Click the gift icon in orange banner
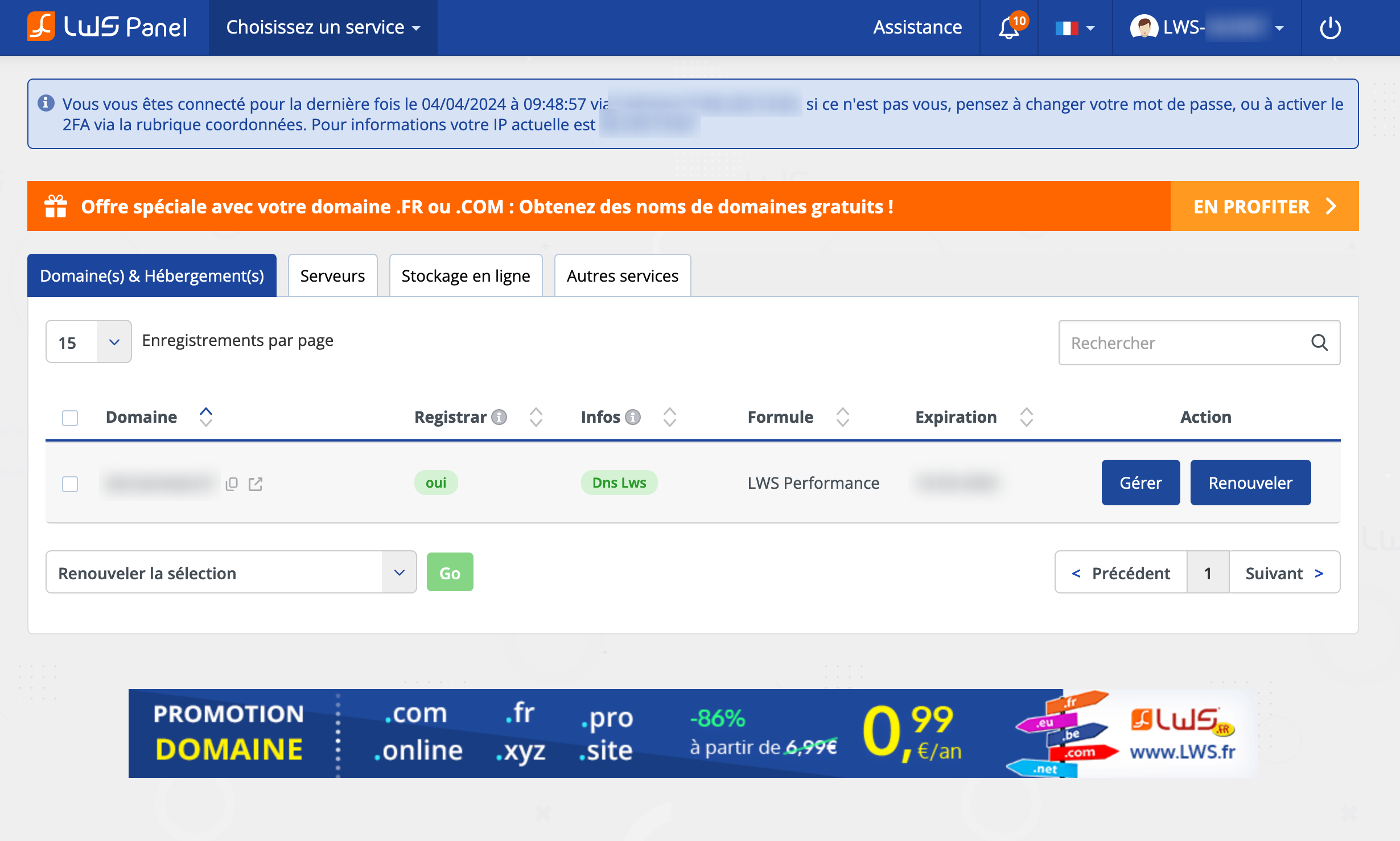The width and height of the screenshot is (1400, 841). (x=56, y=206)
